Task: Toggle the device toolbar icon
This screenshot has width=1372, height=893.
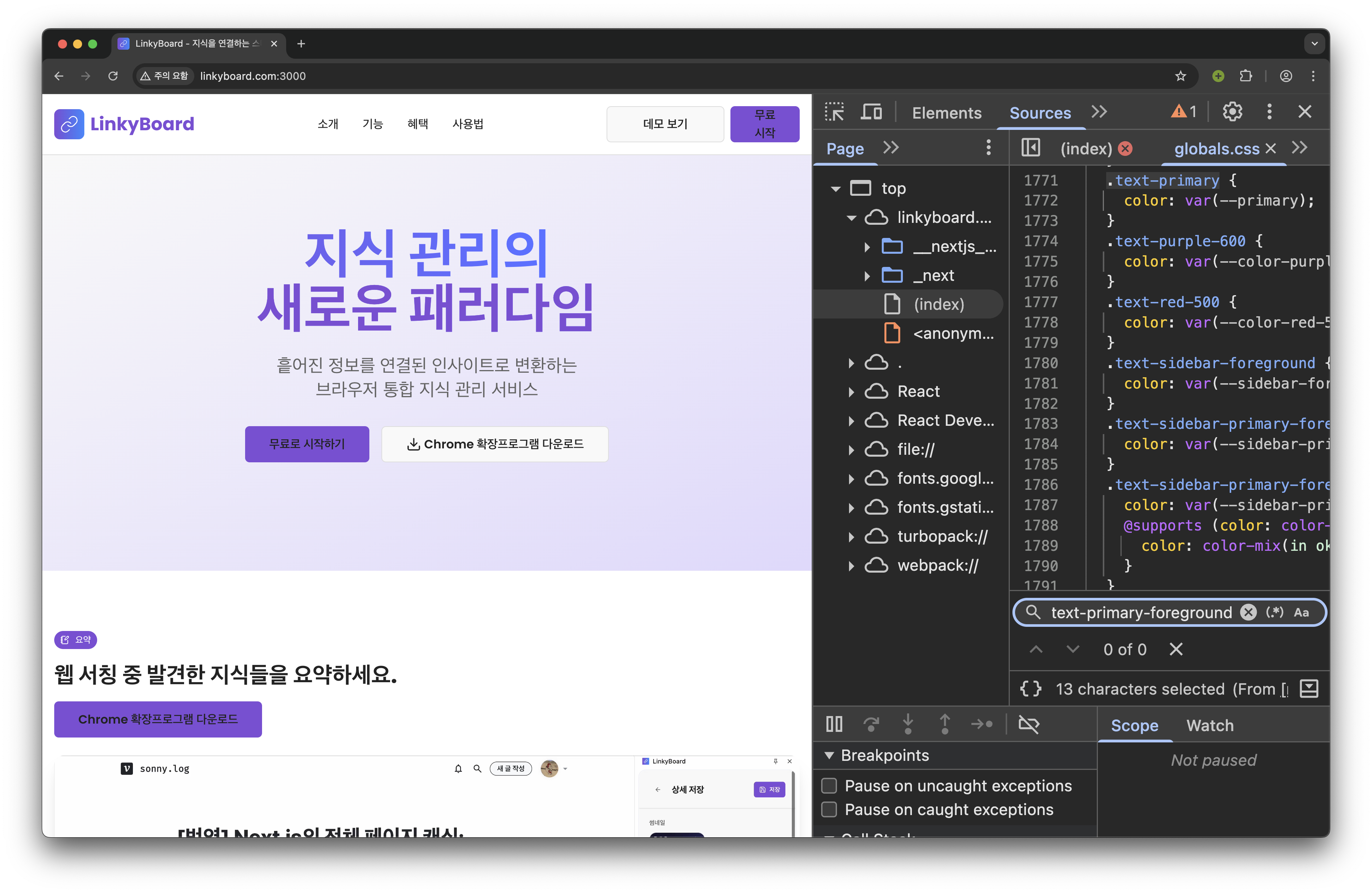Action: click(871, 112)
